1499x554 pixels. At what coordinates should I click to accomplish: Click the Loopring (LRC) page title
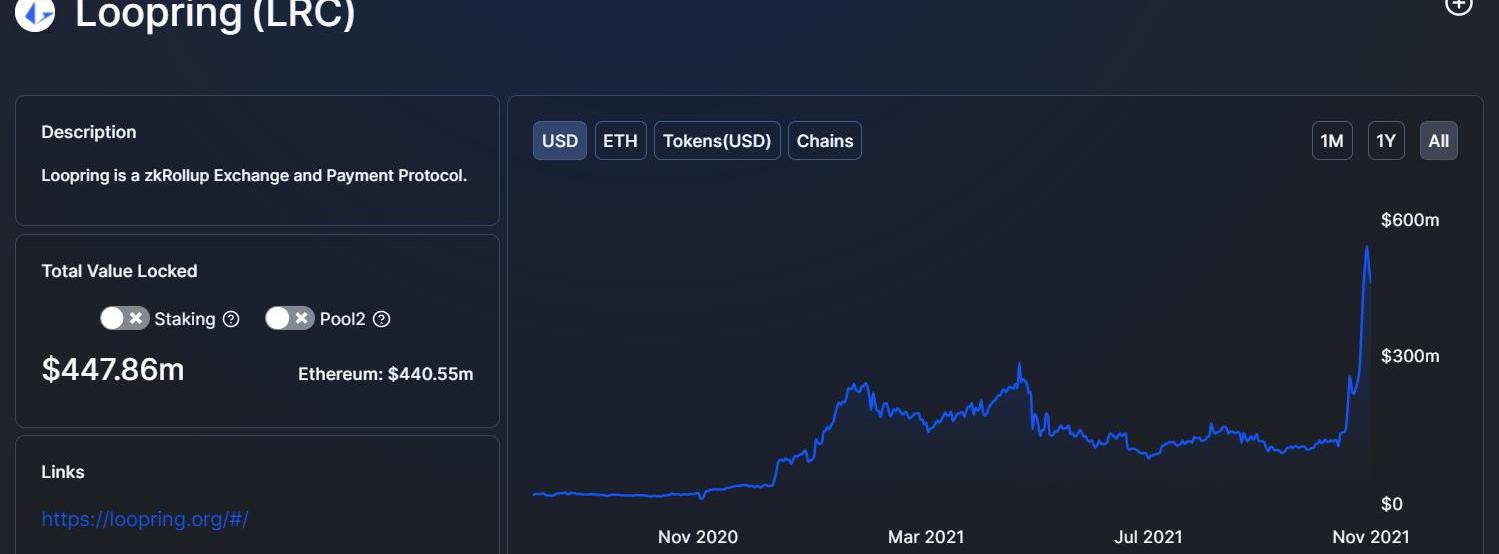tap(215, 13)
